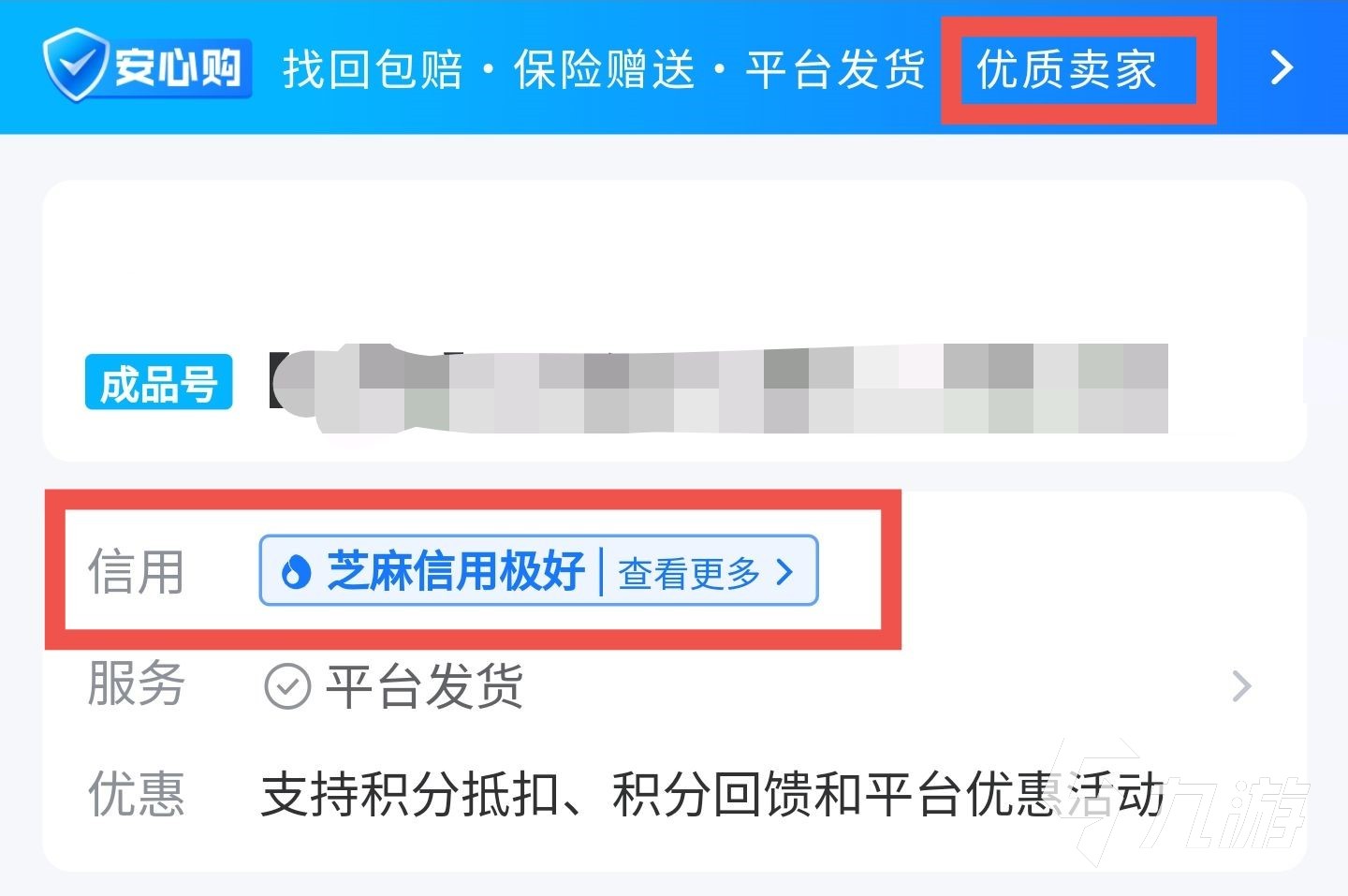The image size is (1348, 896).
Task: Tap the 保险赠送 text
Action: (605, 69)
